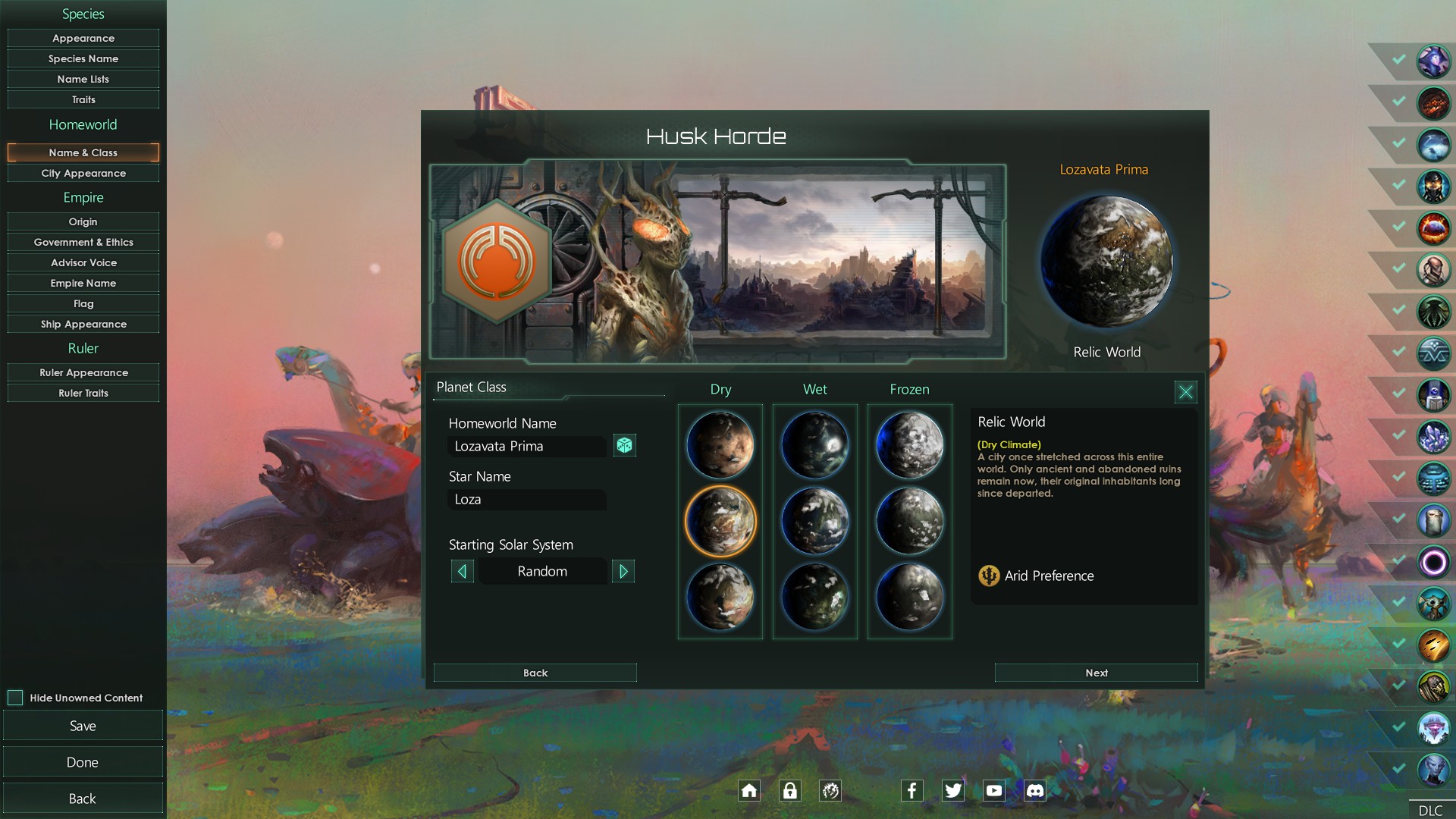Select top Wet column planet class
Image resolution: width=1456 pixels, height=819 pixels.
click(x=815, y=445)
